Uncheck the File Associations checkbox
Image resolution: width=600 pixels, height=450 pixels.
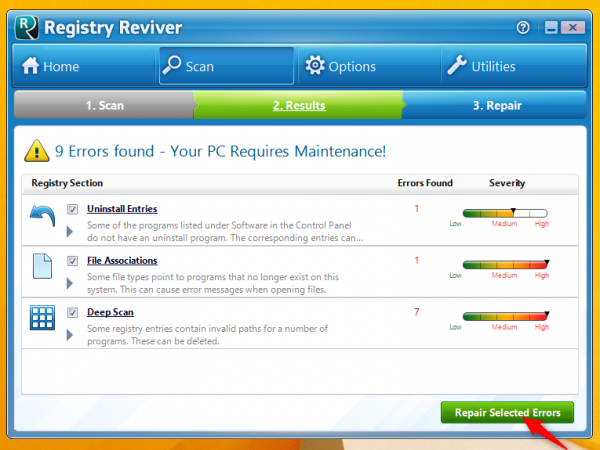click(x=72, y=261)
